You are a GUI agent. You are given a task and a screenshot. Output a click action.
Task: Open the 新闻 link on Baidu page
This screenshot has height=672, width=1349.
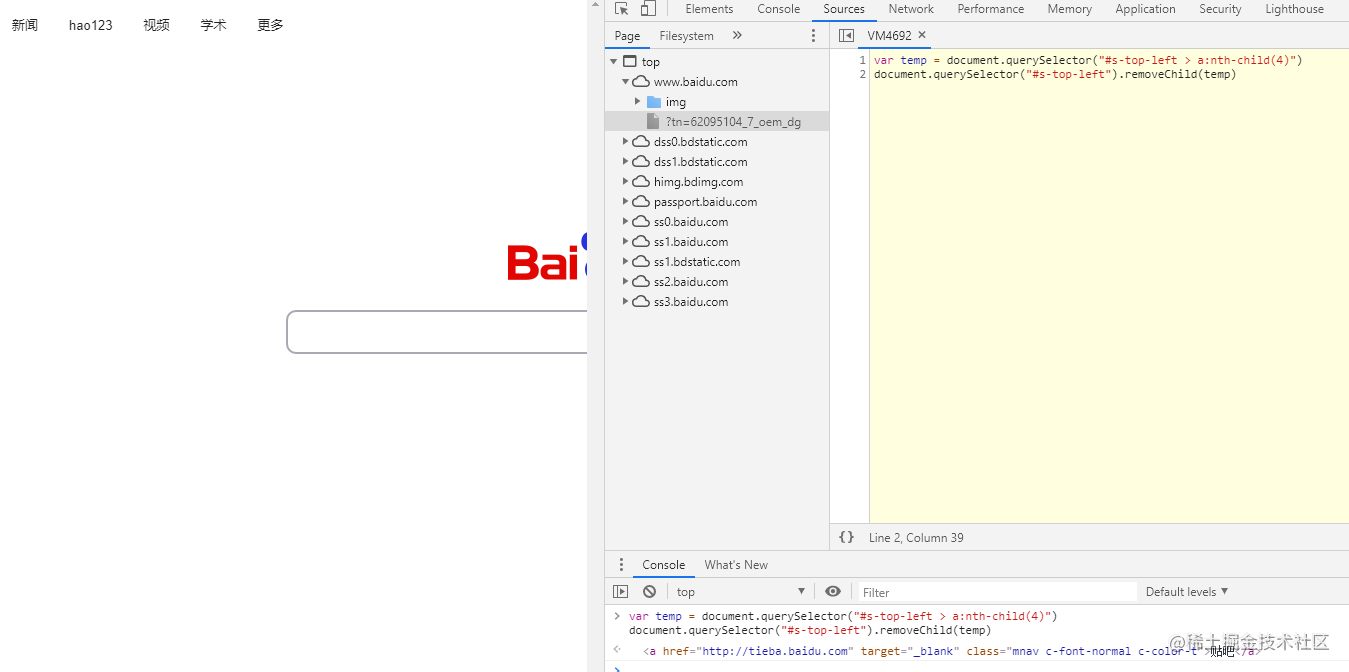click(25, 25)
